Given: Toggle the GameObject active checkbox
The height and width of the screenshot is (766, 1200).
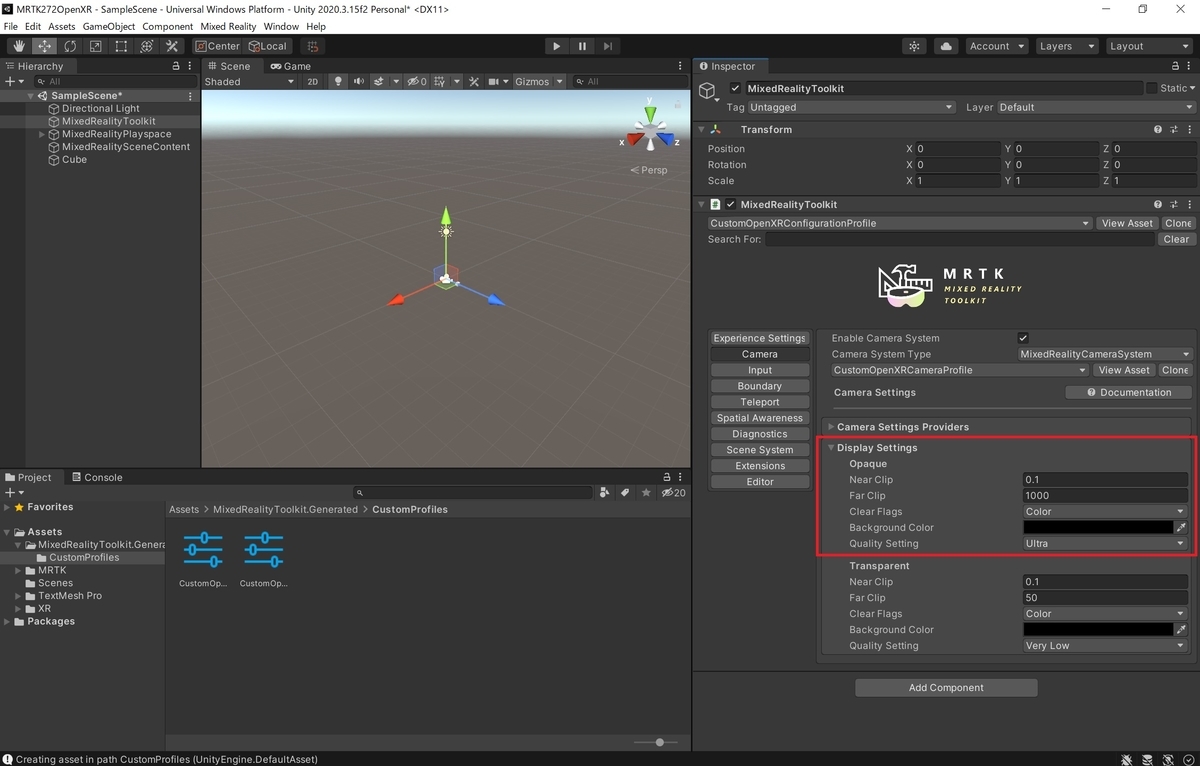Looking at the screenshot, I should point(736,89).
